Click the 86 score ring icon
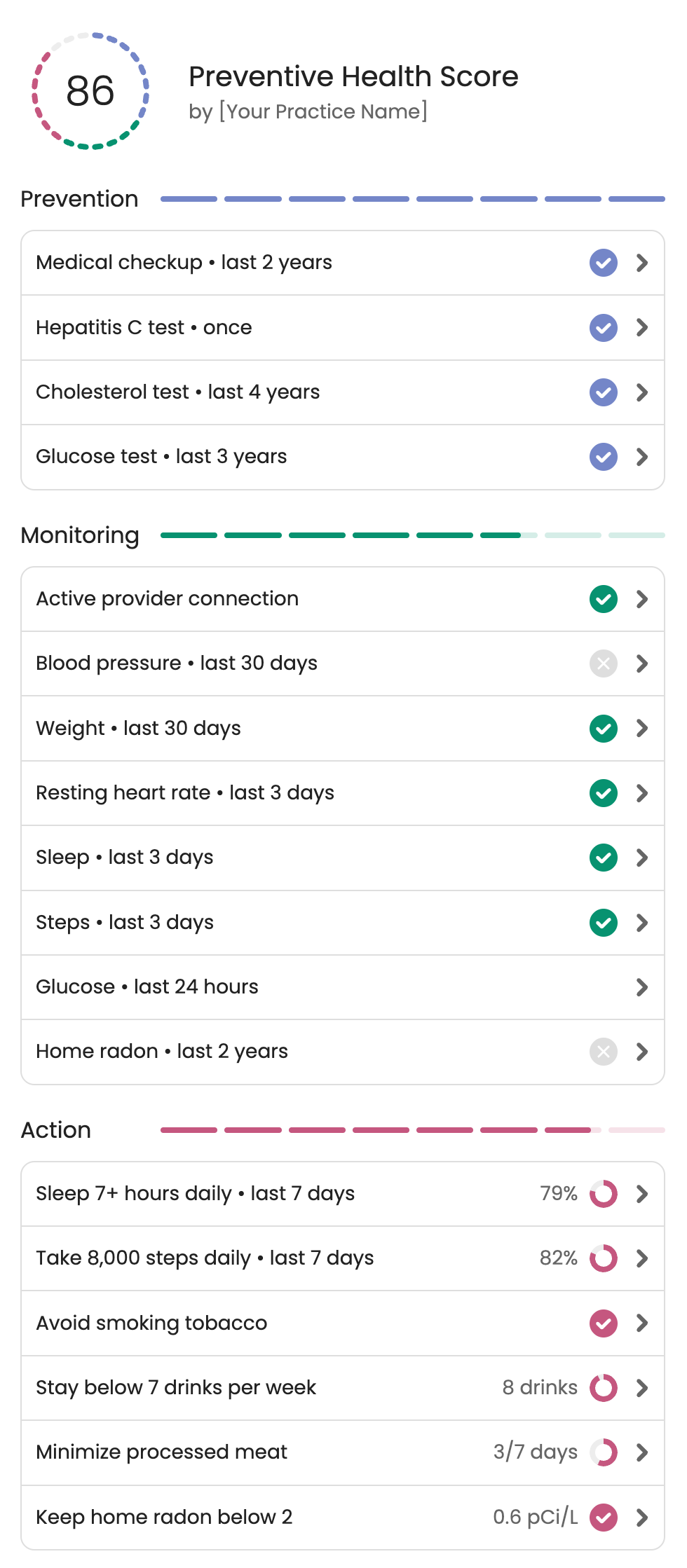Screen dimensions: 687x1568 tap(90, 90)
